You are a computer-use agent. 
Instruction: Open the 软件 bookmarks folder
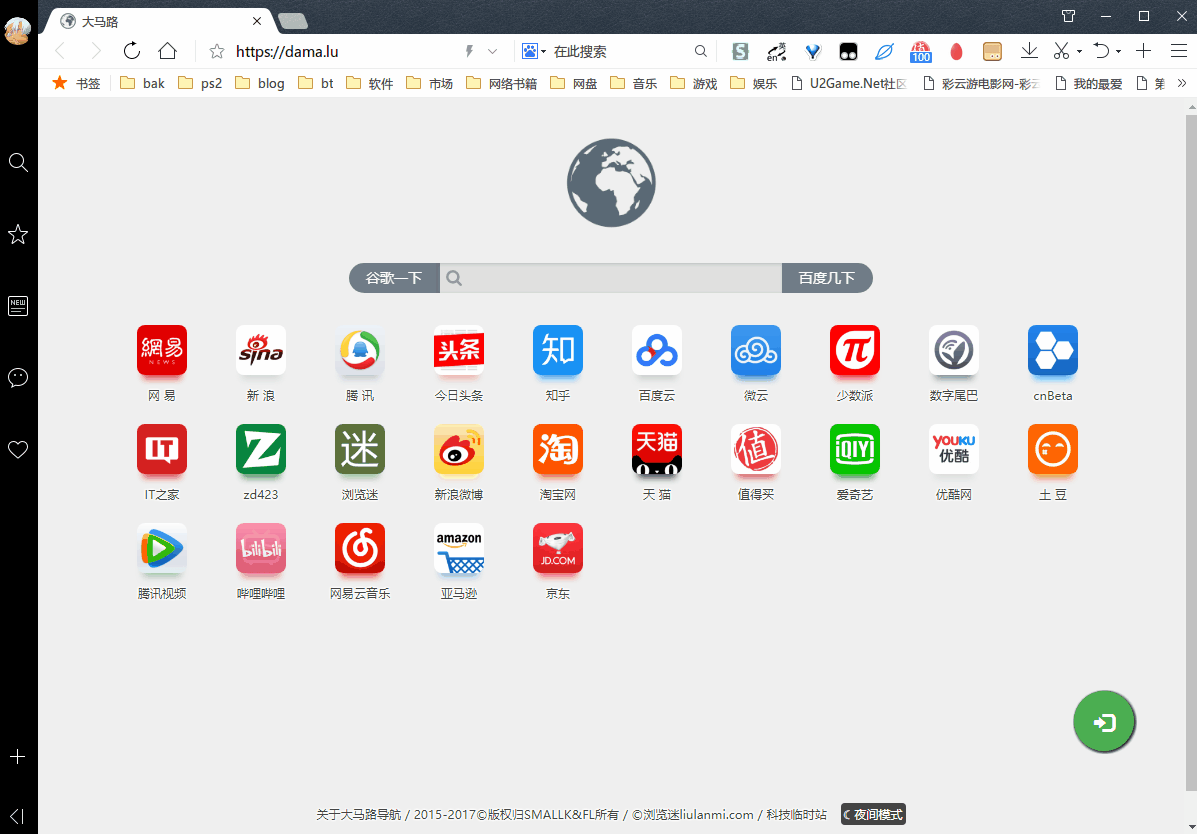(370, 83)
